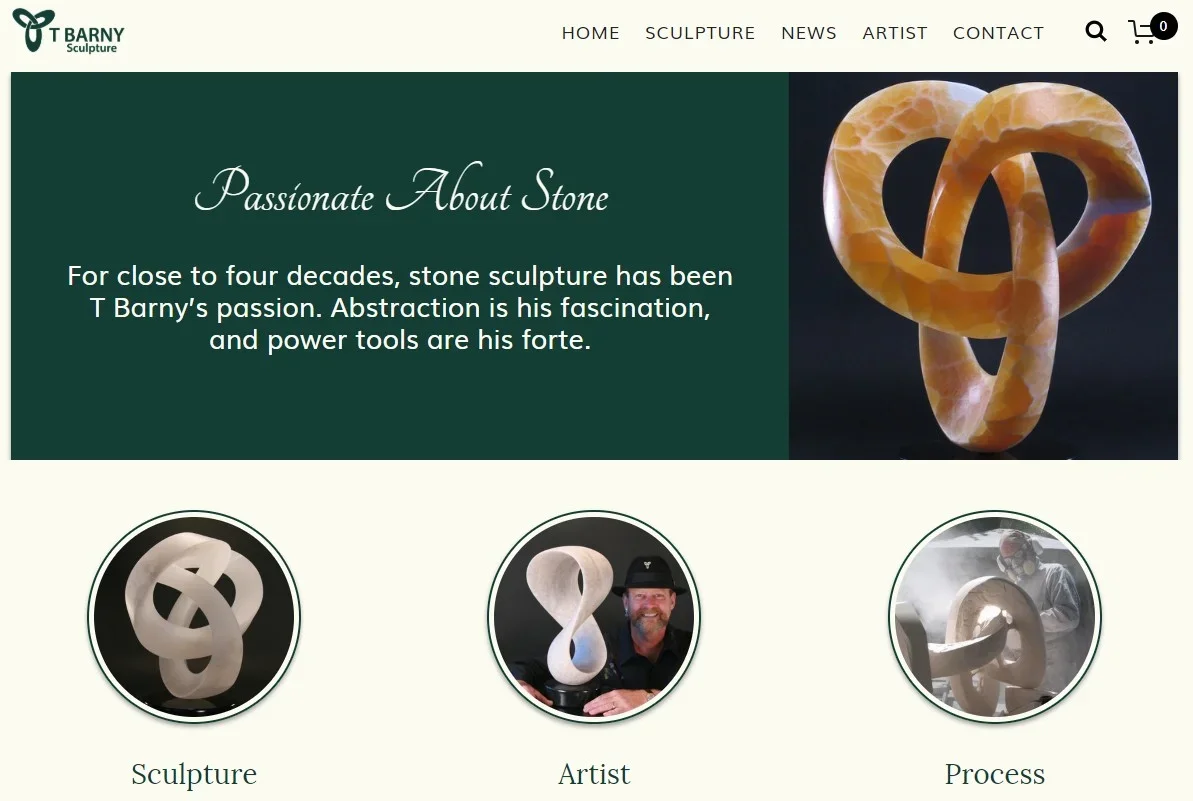Click the T BARNY Sculpture wordmark

[x=87, y=40]
